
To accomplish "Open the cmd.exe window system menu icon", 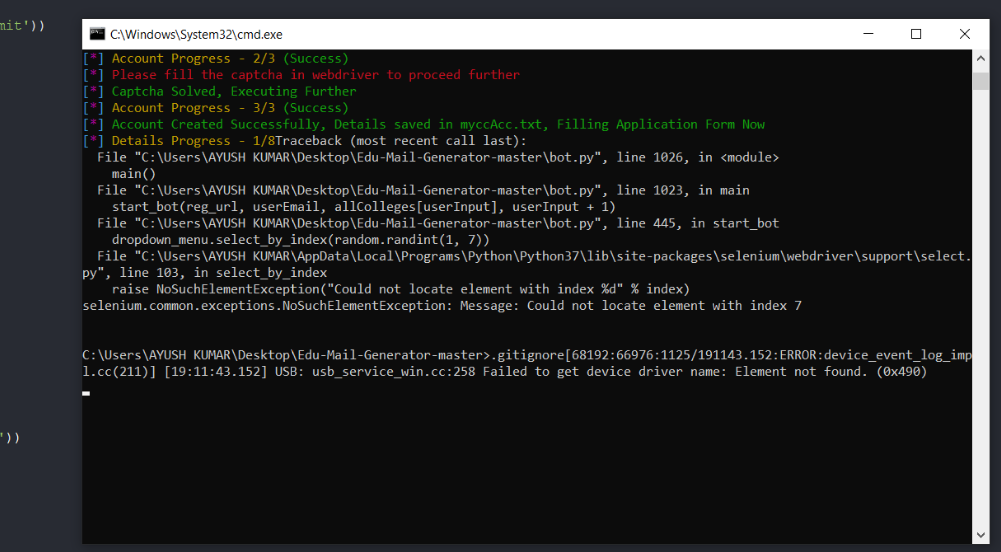I will coord(96,34).
